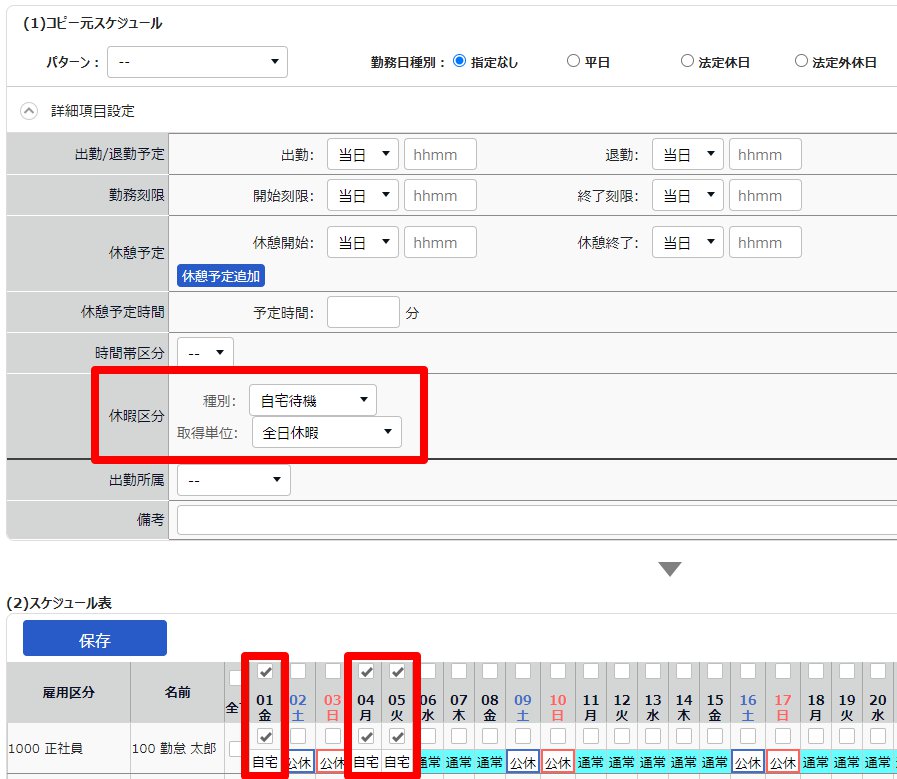Click 休憩予定追加 button
This screenshot has height=779, width=897.
click(x=221, y=276)
